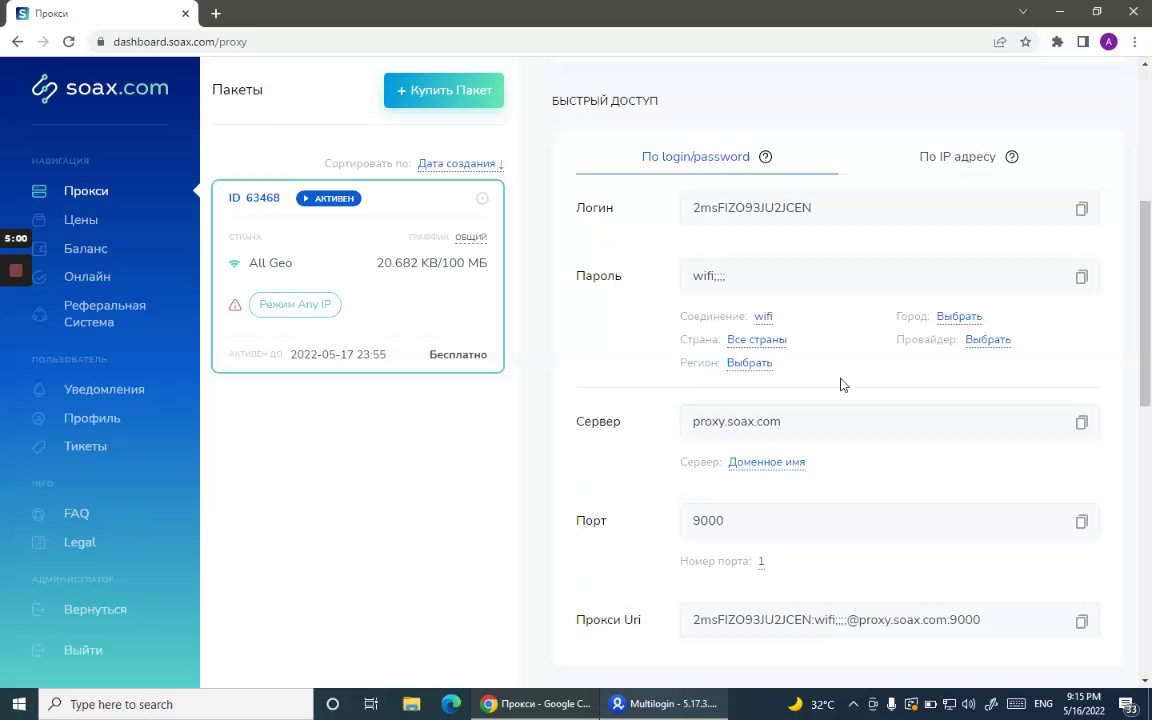Viewport: 1152px width, 720px height.
Task: Open Chrome three-dot menu
Action: [x=1135, y=42]
